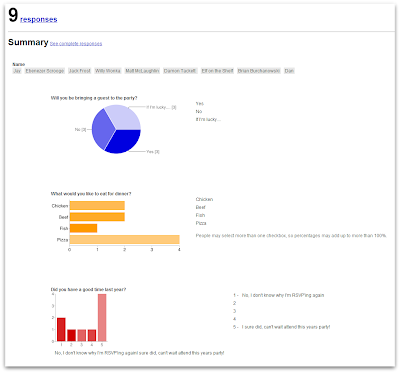Screen dimensions: 400x373
Task: Click the light 'If I'm lucky' pie slice
Action: point(124,117)
